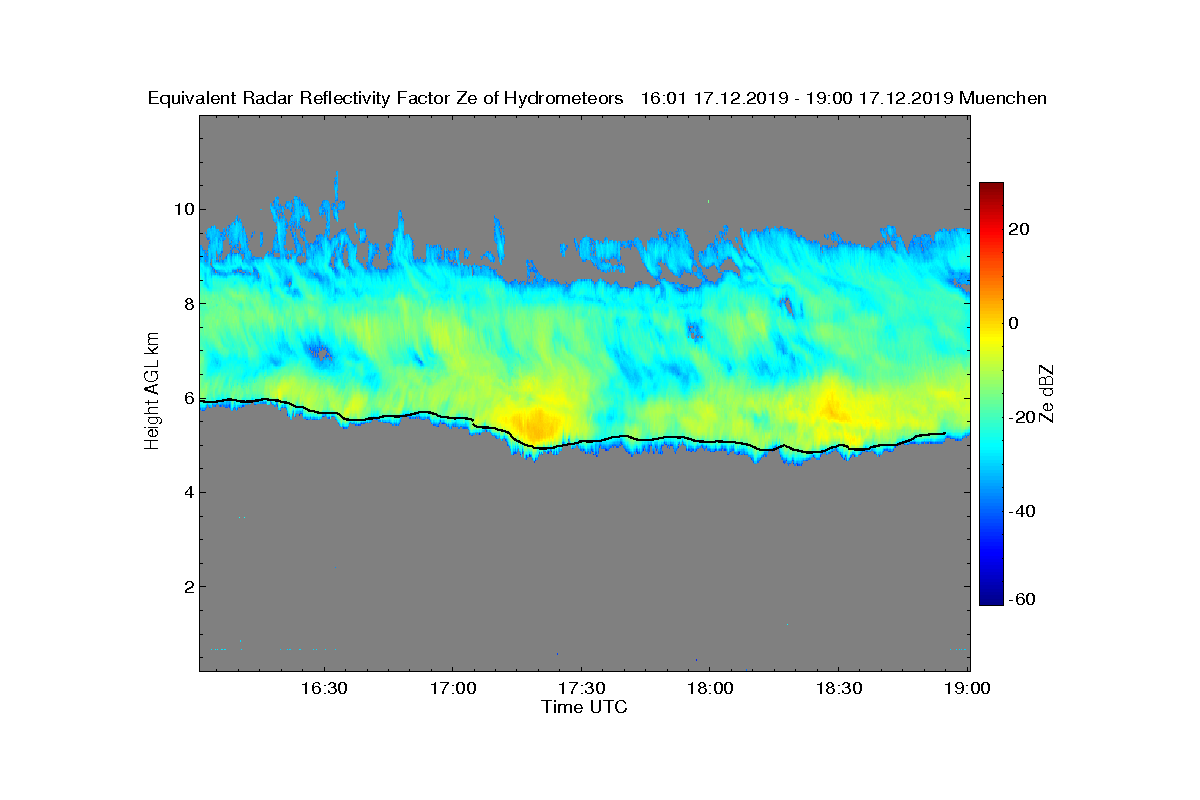The image size is (1200, 800).
Task: Click the 17:00 time axis label
Action: pyautogui.click(x=452, y=689)
